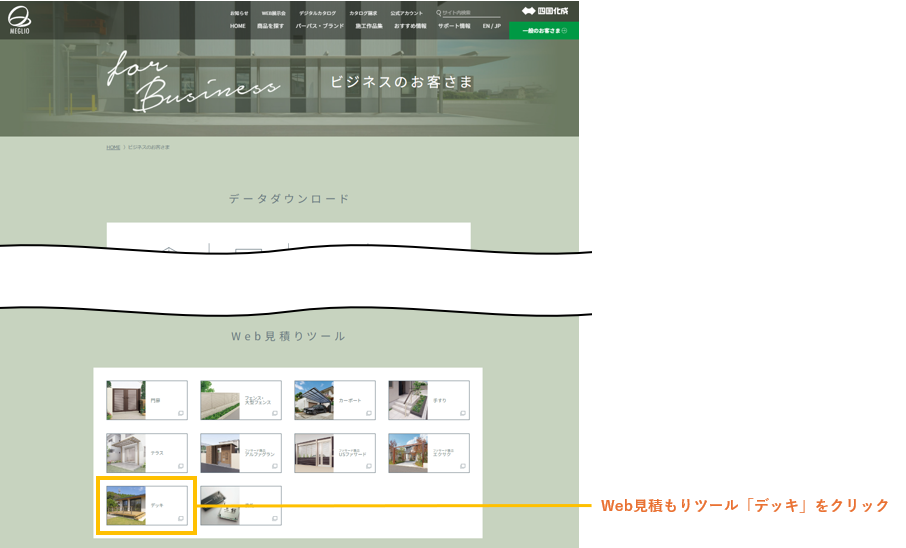The width and height of the screenshot is (906, 548).
Task: Switch language with EN / JP
Action: (x=491, y=26)
